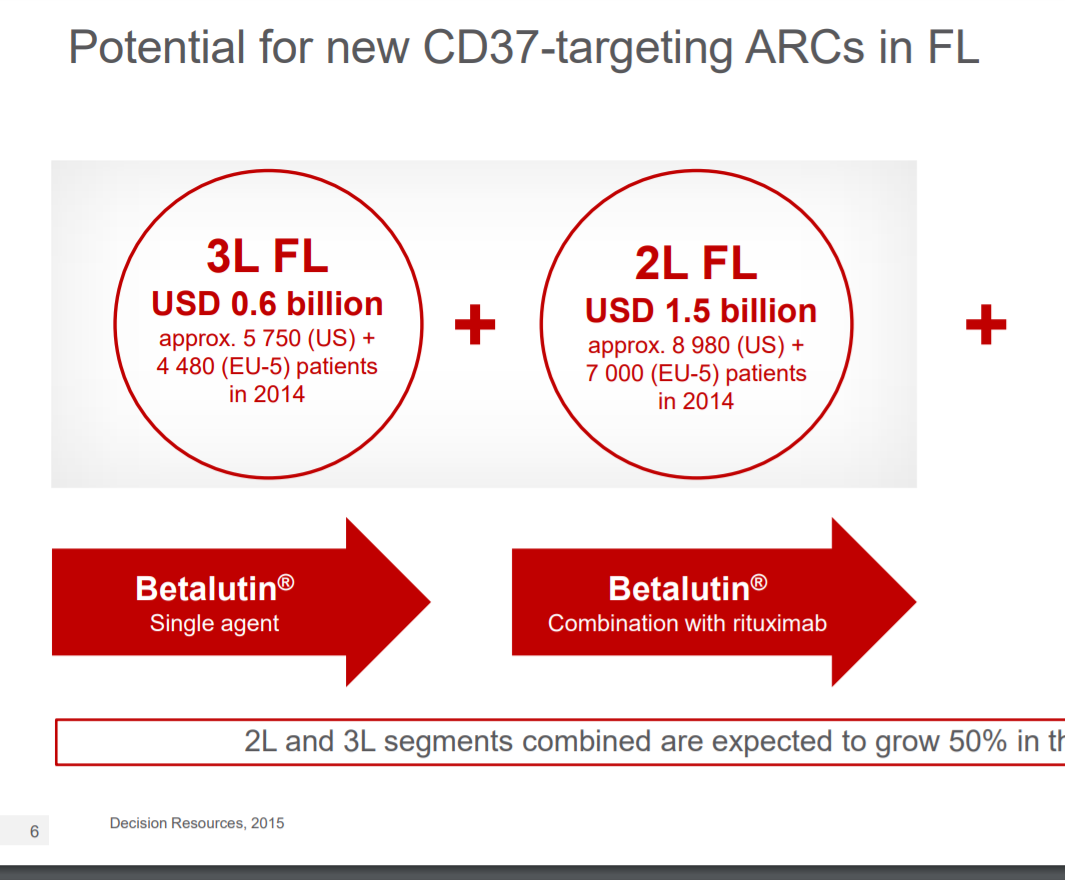Select the "Betalutin Single agent" arrow

[x=241, y=602]
